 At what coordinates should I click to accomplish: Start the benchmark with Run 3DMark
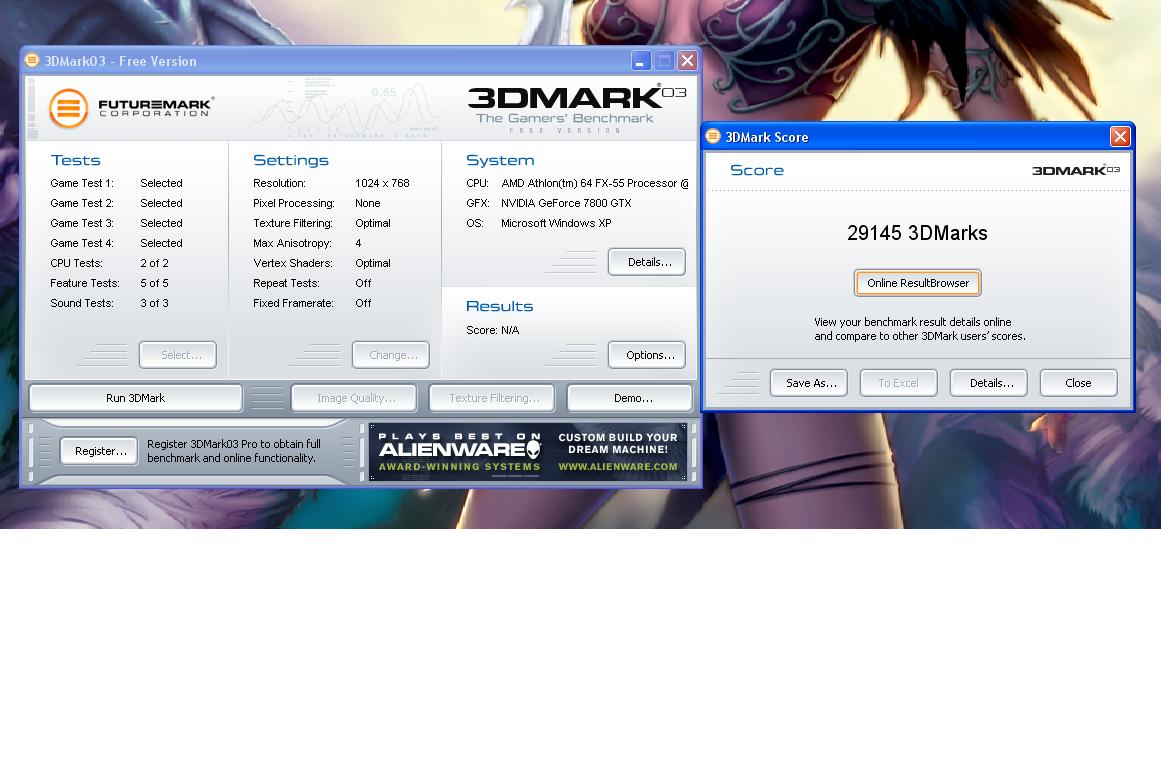click(x=135, y=398)
